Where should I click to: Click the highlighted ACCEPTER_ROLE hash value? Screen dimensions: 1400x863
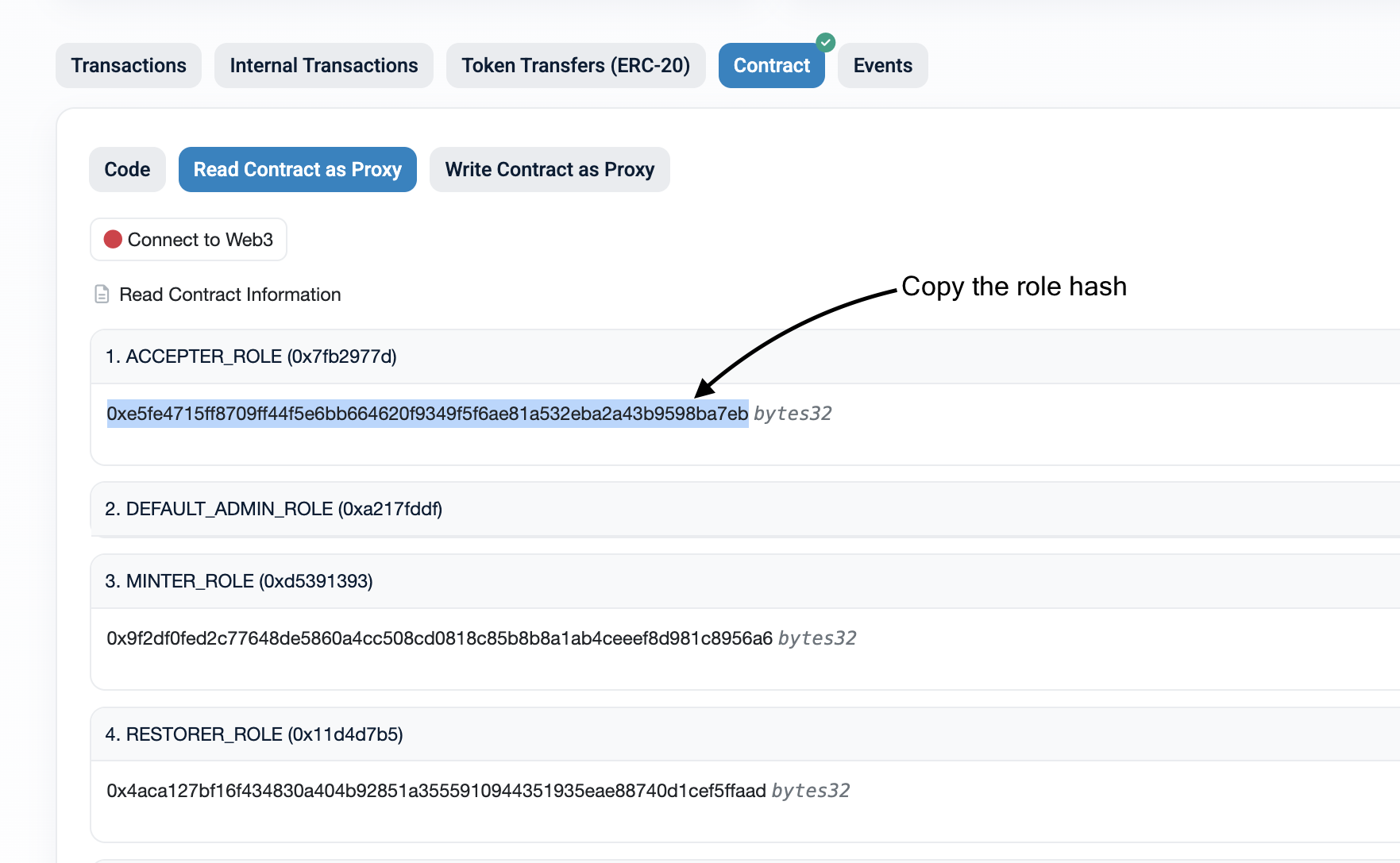click(x=427, y=414)
